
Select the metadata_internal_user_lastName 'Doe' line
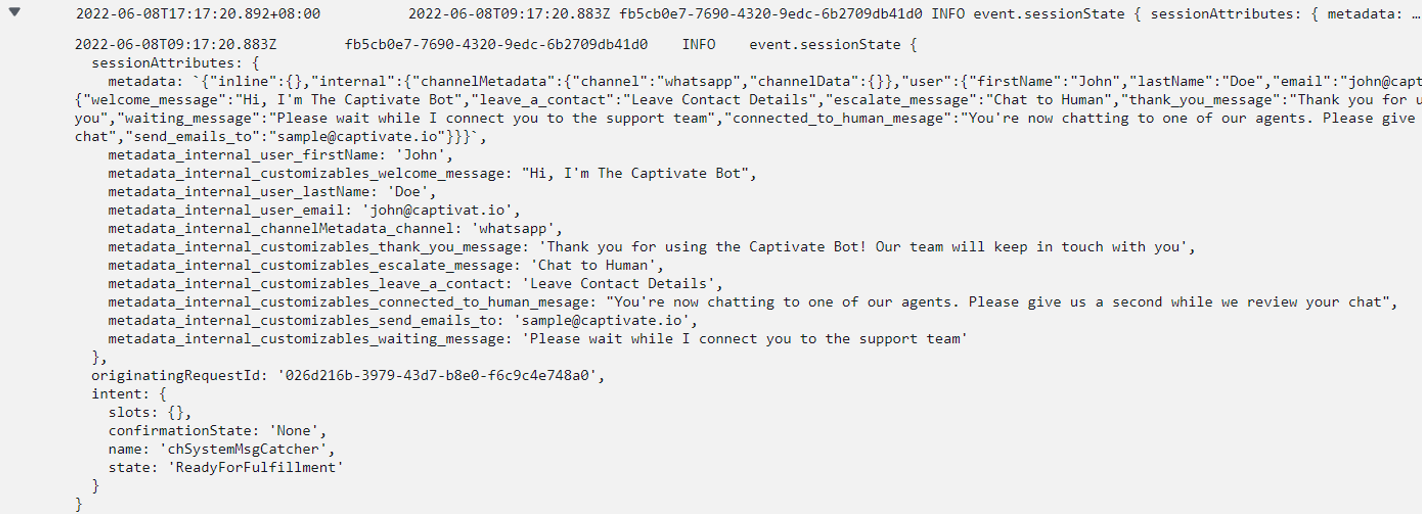tap(272, 191)
